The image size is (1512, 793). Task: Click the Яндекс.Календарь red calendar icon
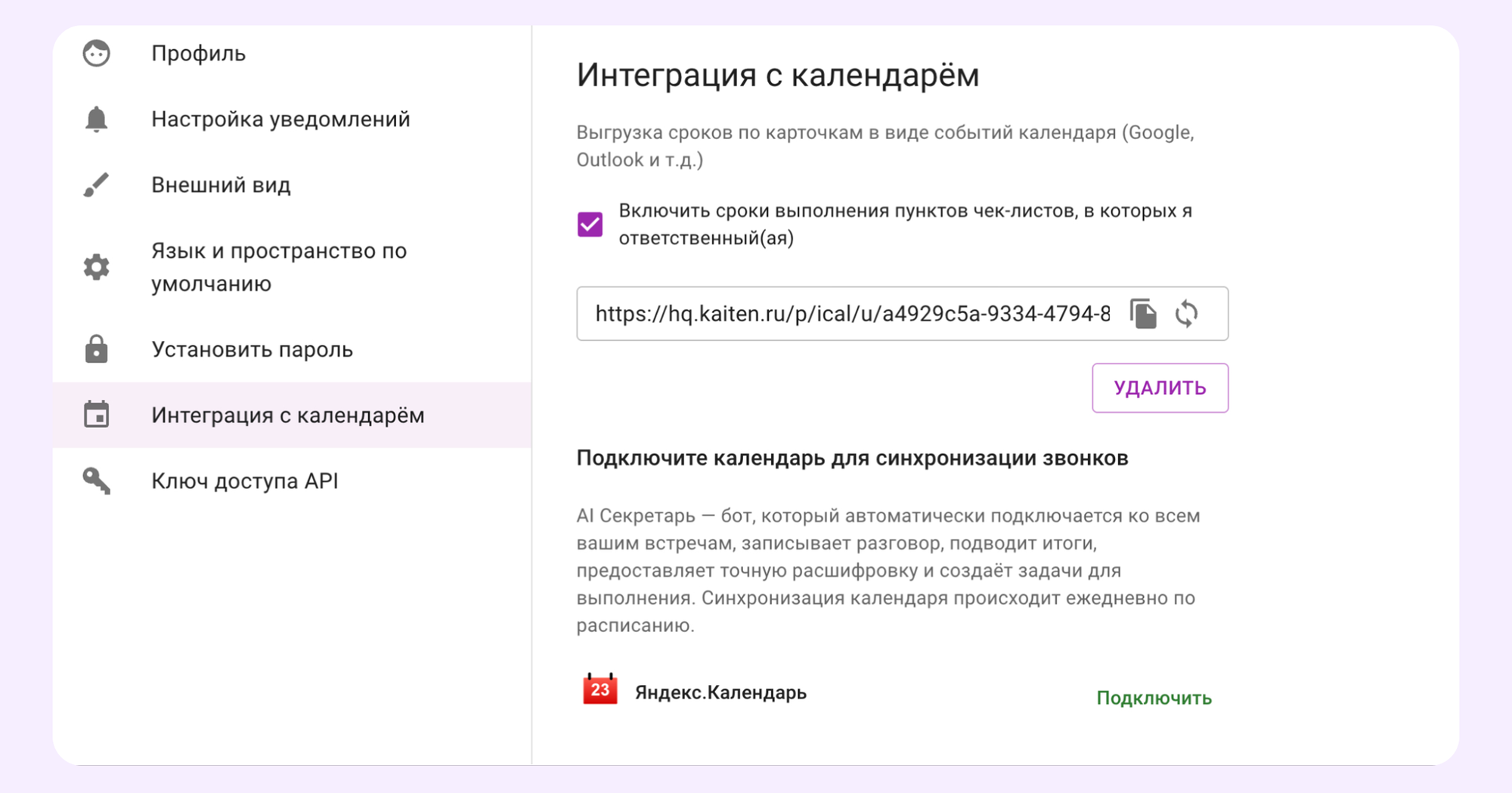(600, 689)
